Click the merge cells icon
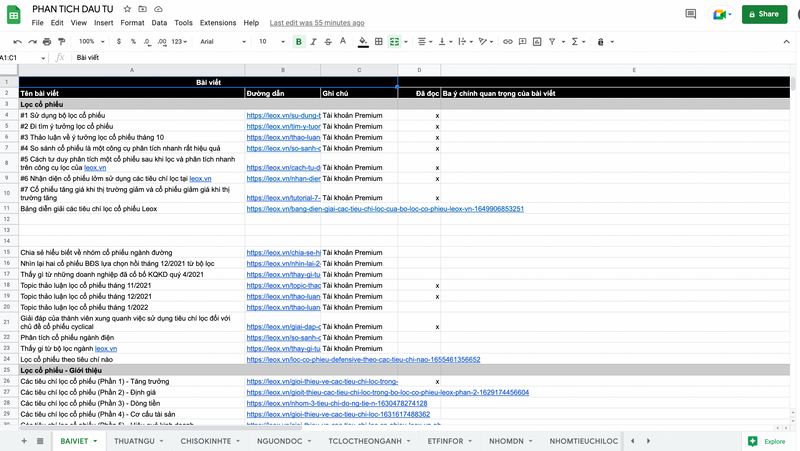This screenshot has height=451, width=800. tap(394, 42)
